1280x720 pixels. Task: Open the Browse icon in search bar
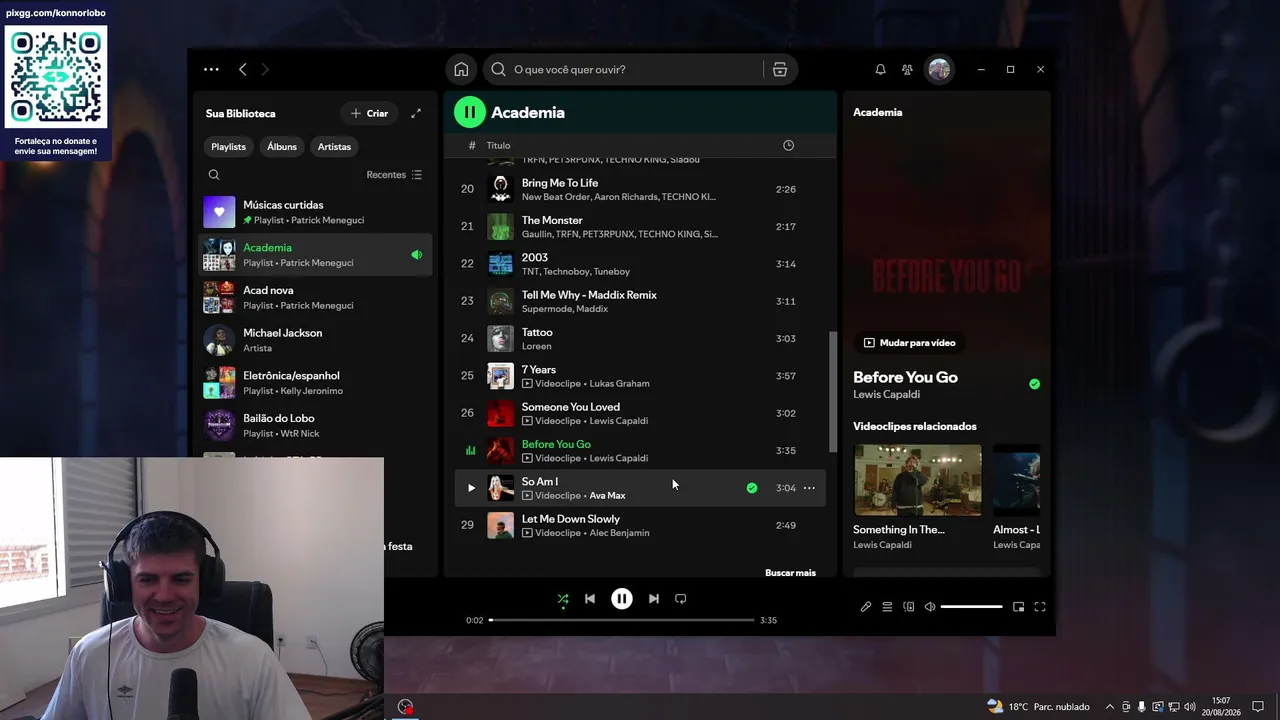click(780, 69)
